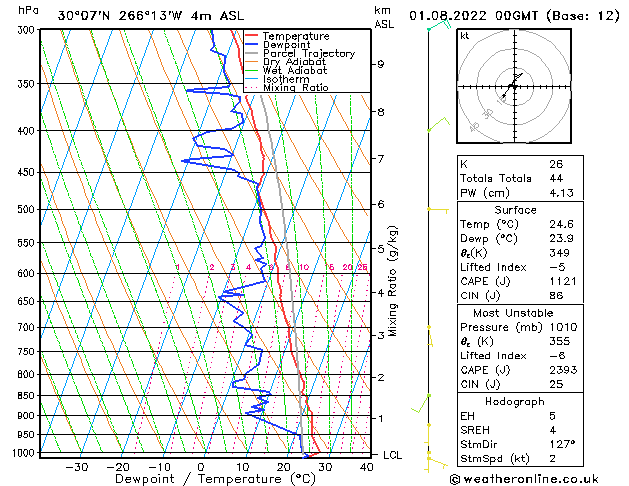Image resolution: width=629 pixels, height=486 pixels.
Task: Click the 450 pressure level label
Action: [28, 172]
